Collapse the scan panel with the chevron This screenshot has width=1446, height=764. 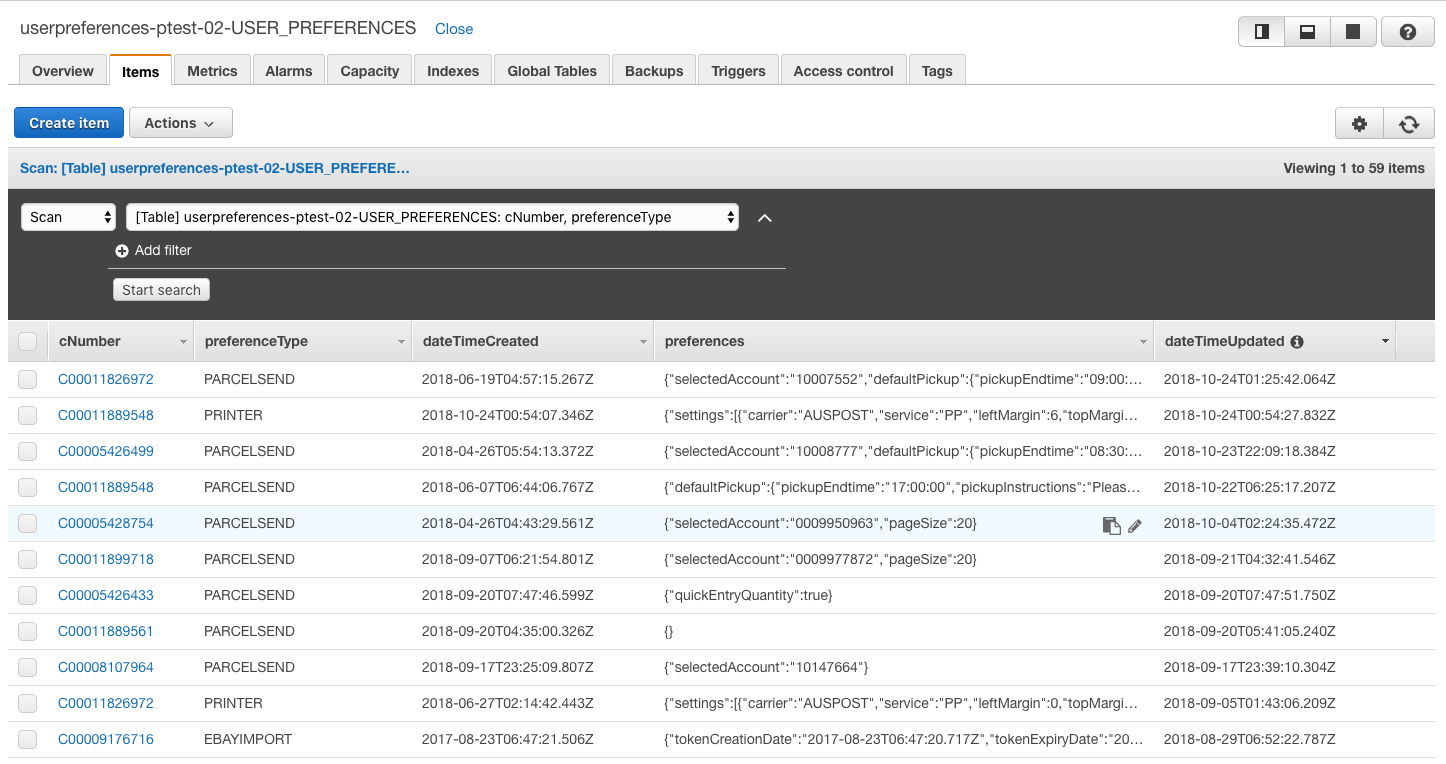coord(765,218)
